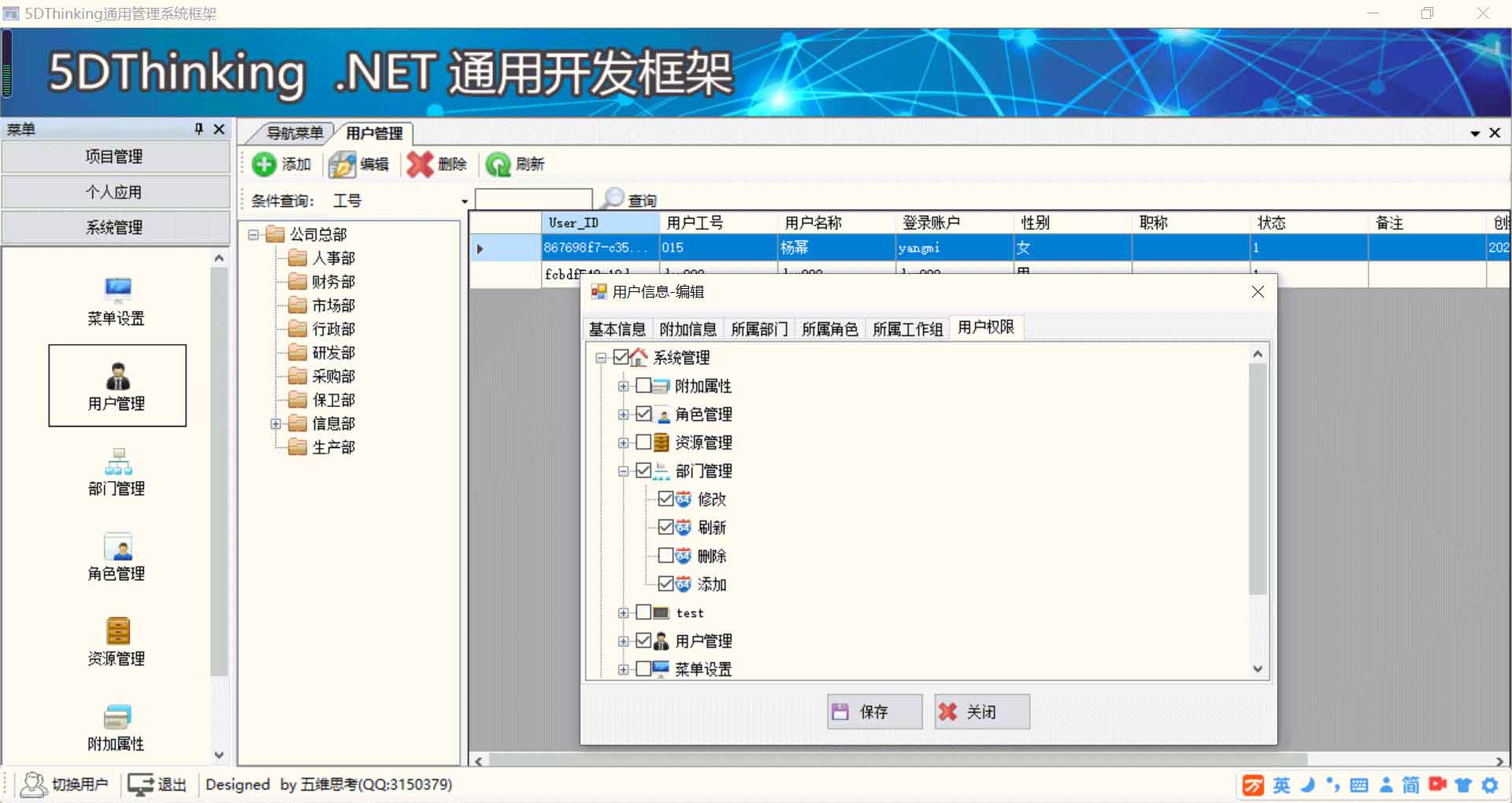Uncheck the 添加 permission checkbox

[665, 584]
